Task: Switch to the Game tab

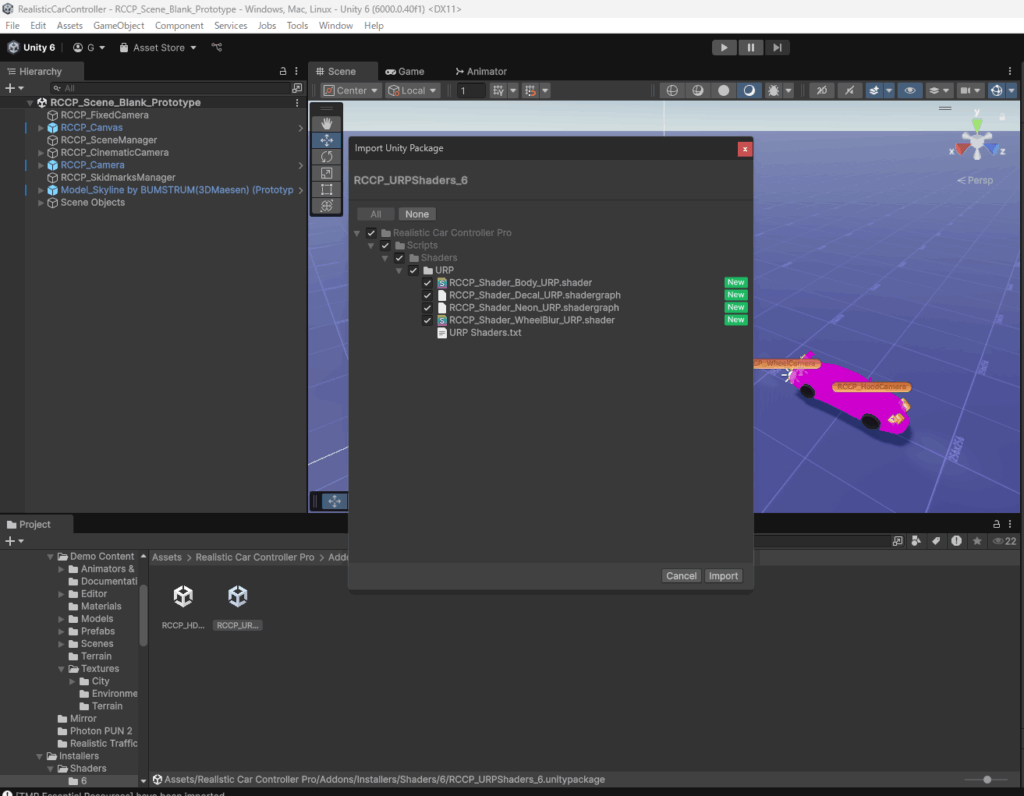Action: [x=405, y=71]
